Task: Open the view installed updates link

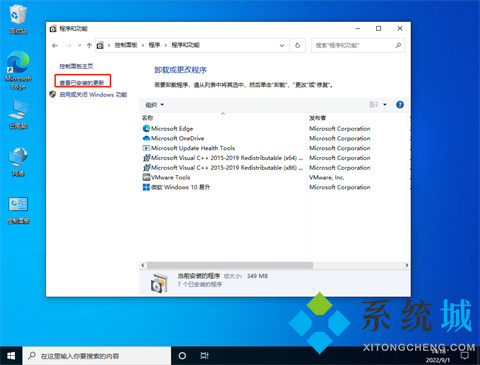Action: 82,82
